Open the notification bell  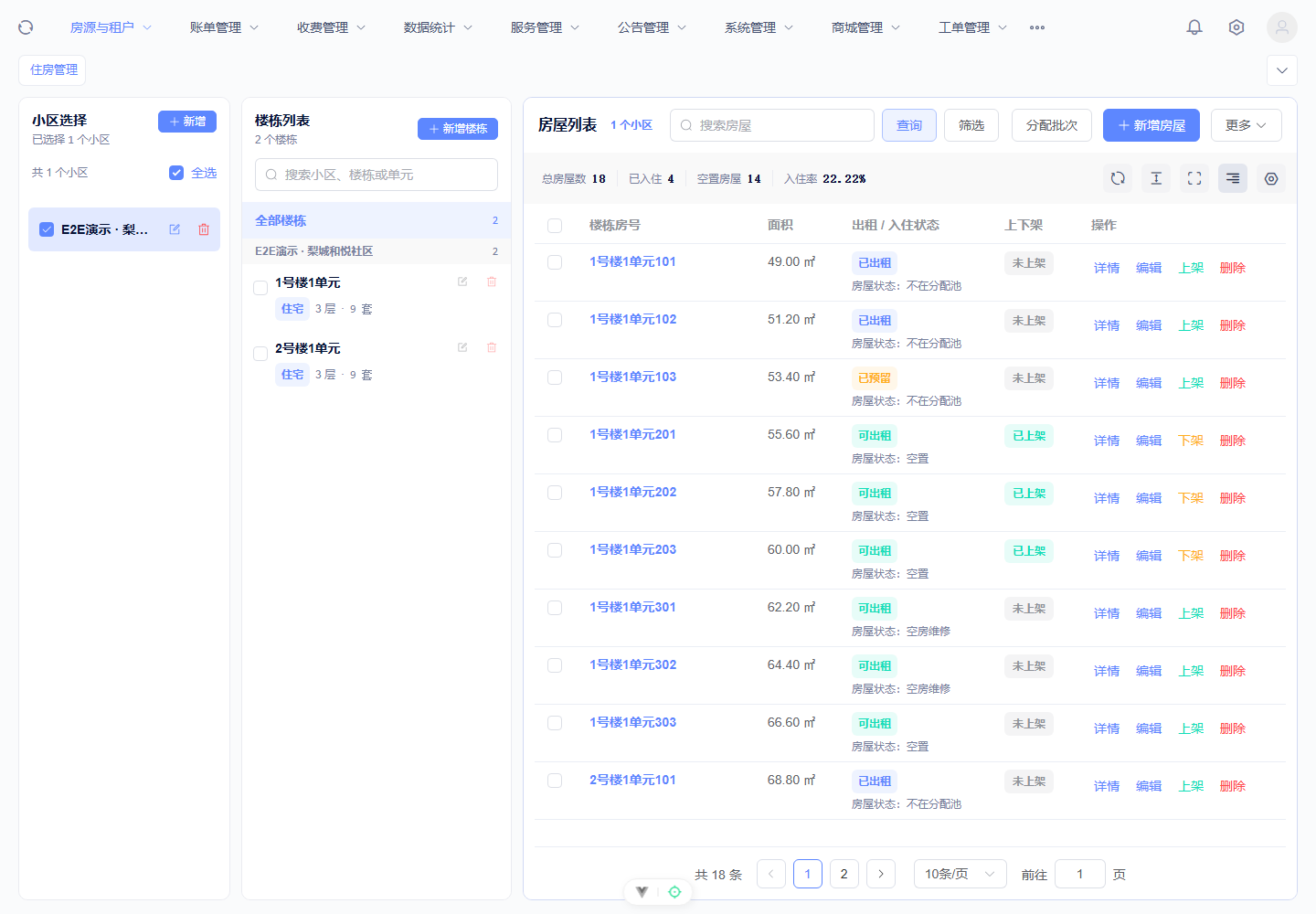click(1194, 27)
